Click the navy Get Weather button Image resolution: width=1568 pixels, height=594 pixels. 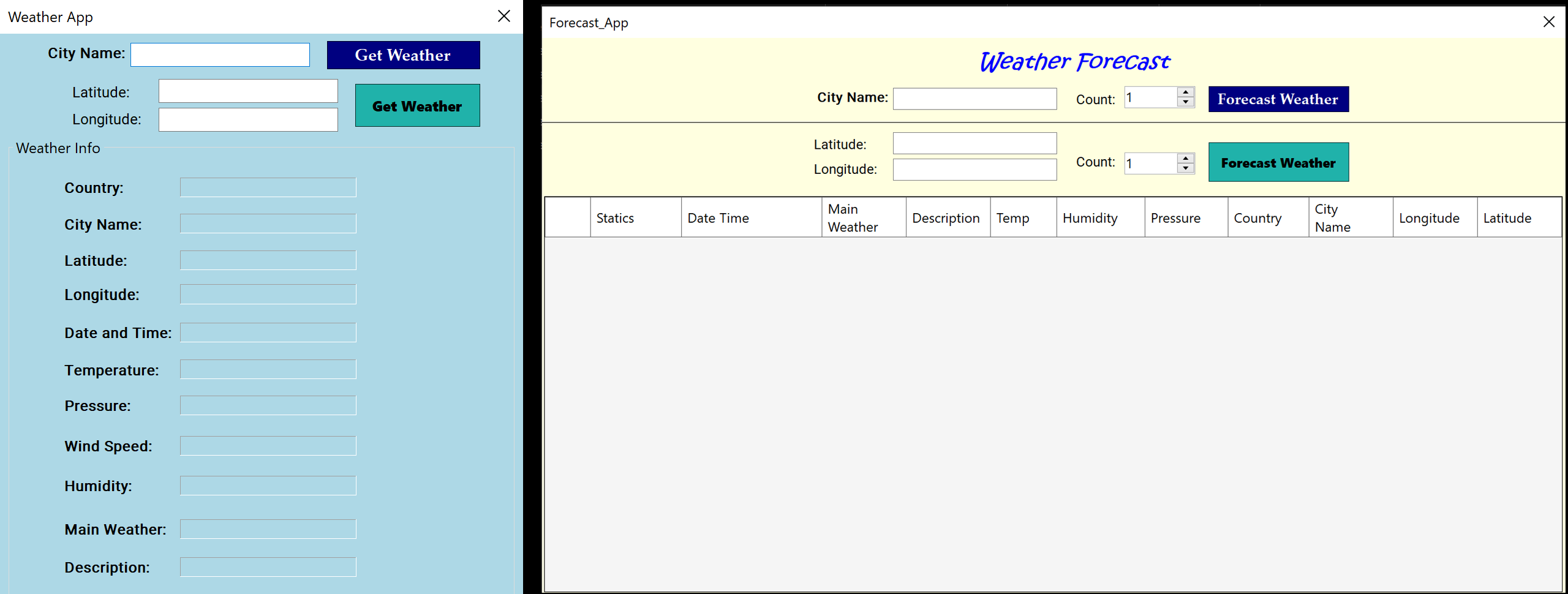tap(403, 55)
